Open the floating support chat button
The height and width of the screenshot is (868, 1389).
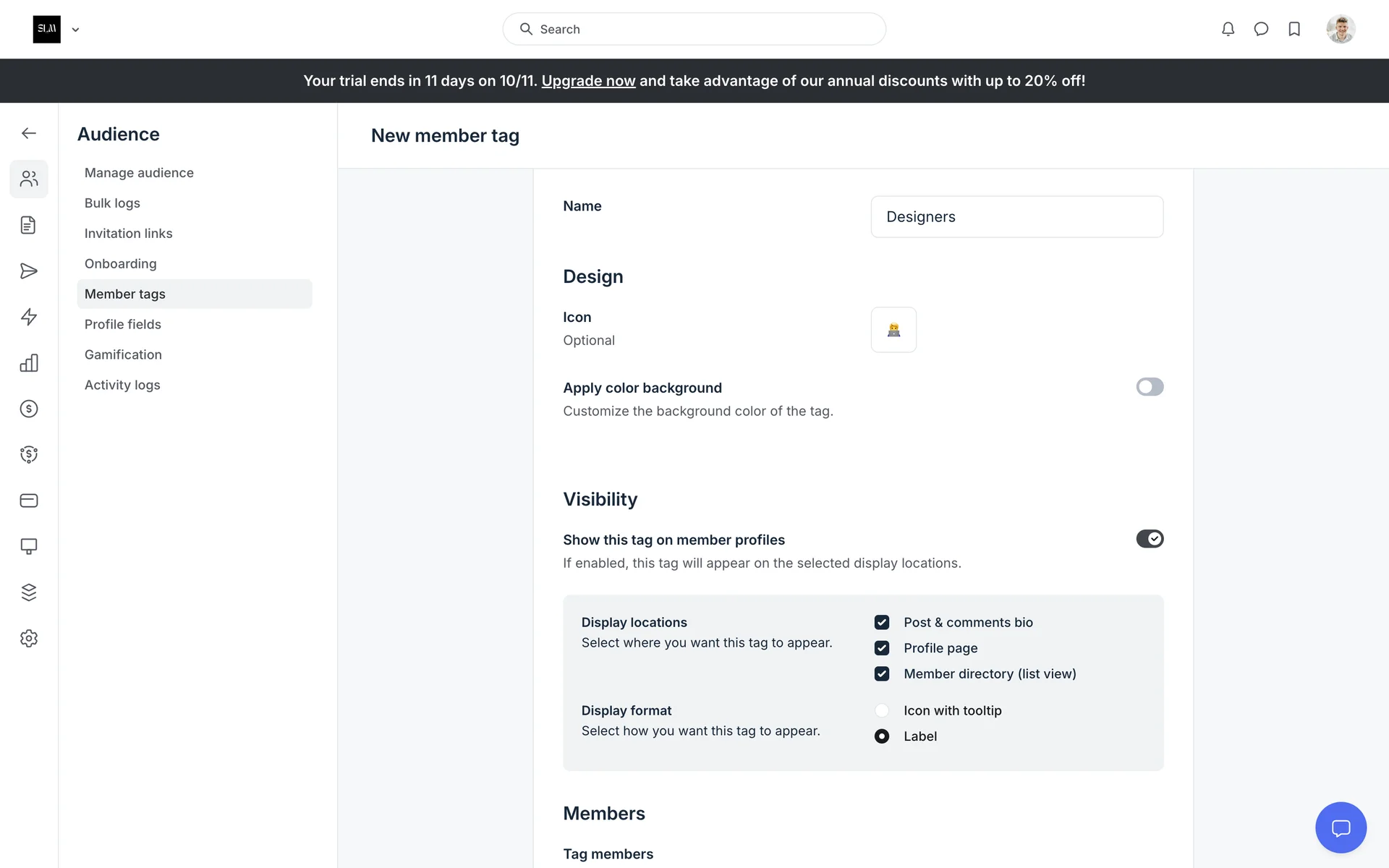pos(1341,827)
